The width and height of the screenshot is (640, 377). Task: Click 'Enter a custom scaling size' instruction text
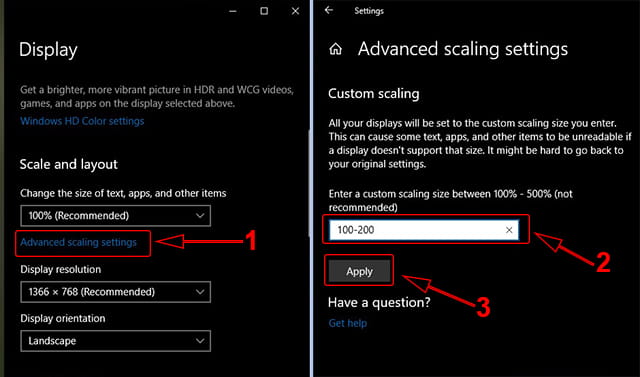(451, 200)
